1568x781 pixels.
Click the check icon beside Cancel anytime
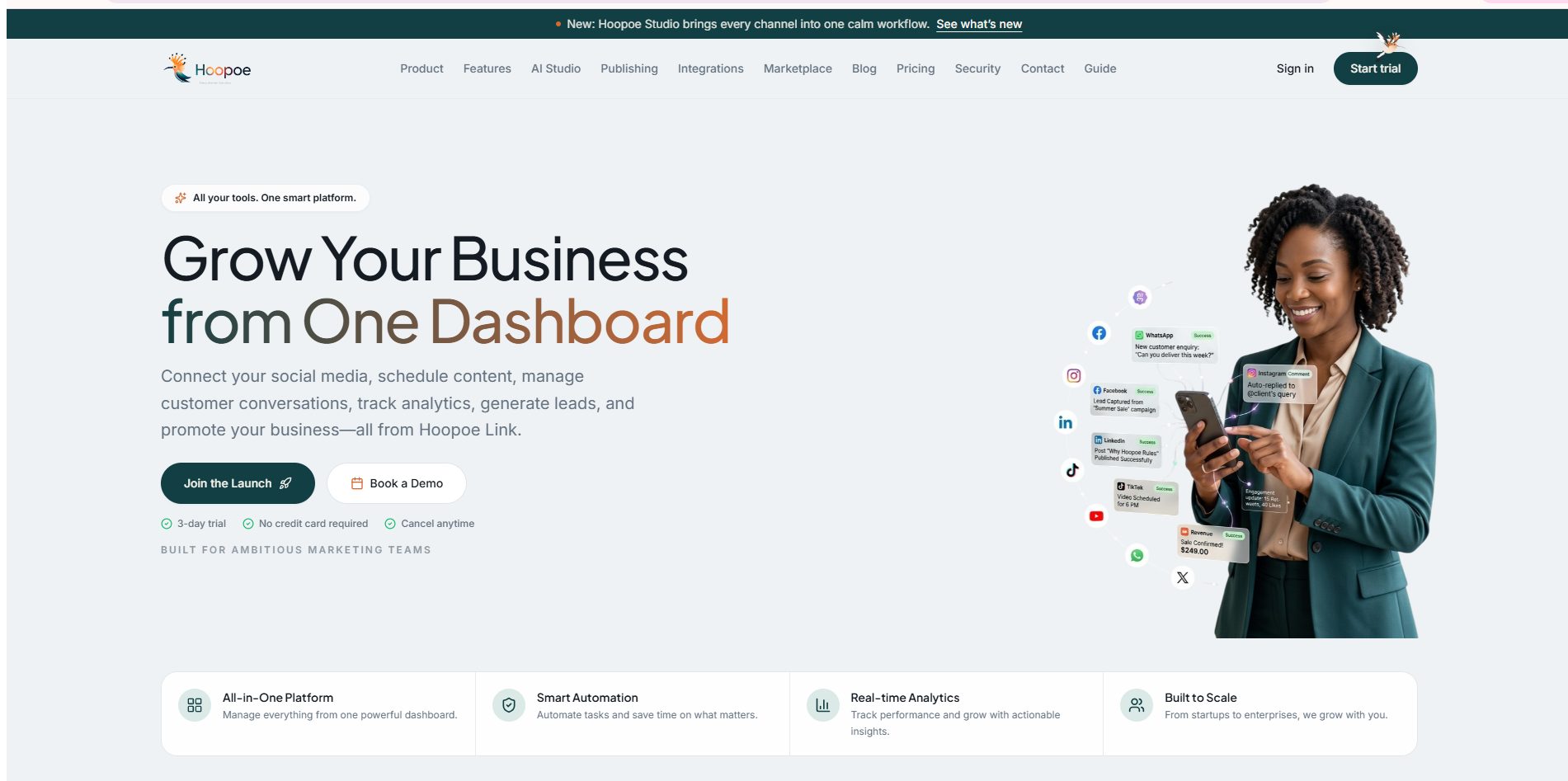point(390,524)
